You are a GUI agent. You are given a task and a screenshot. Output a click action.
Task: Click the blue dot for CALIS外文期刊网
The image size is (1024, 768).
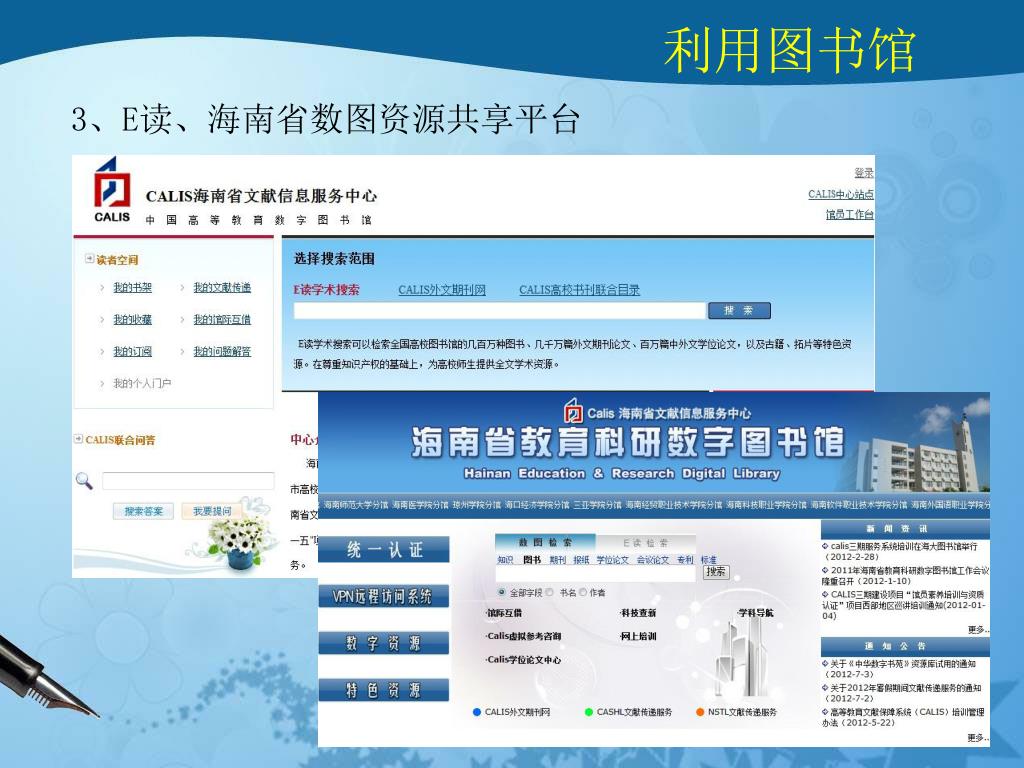pyautogui.click(x=477, y=712)
